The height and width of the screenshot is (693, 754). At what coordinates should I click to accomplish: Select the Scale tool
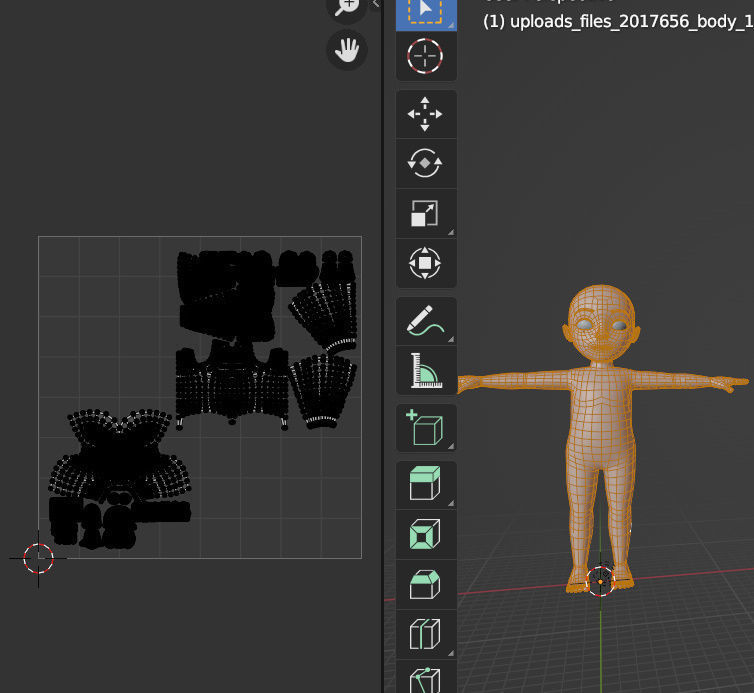(x=426, y=214)
